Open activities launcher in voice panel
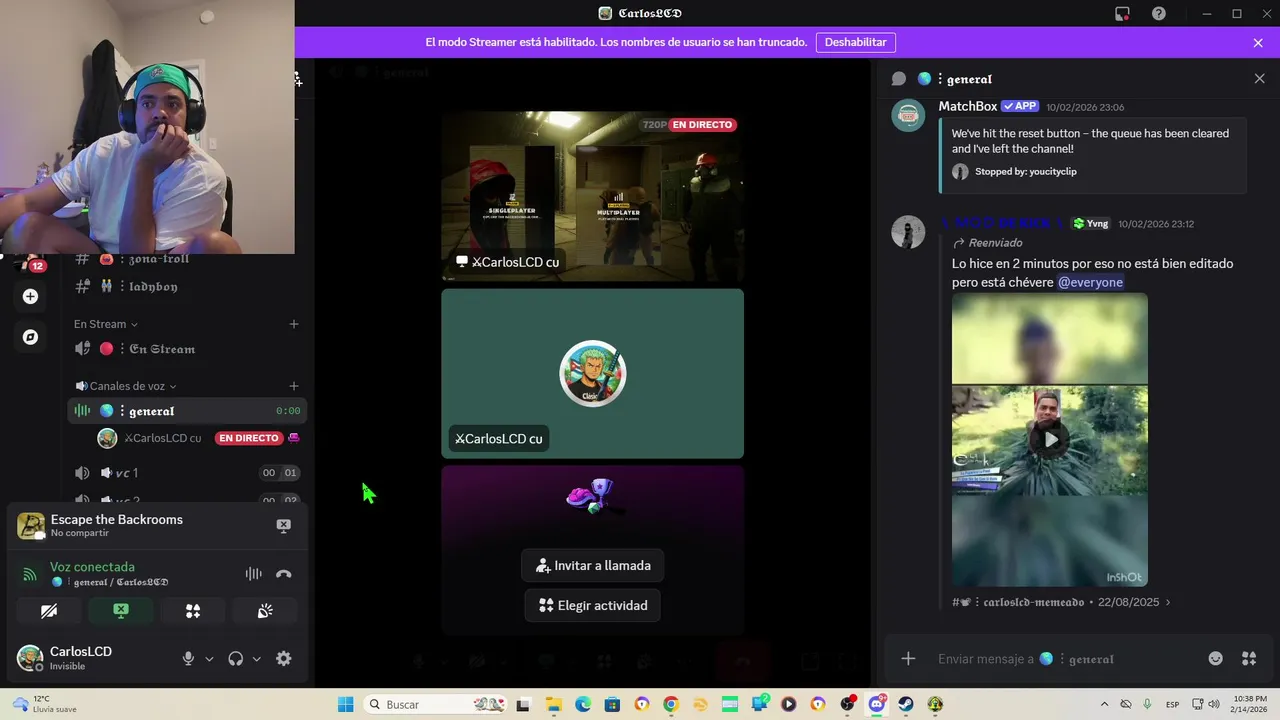This screenshot has width=1280, height=720. click(193, 611)
